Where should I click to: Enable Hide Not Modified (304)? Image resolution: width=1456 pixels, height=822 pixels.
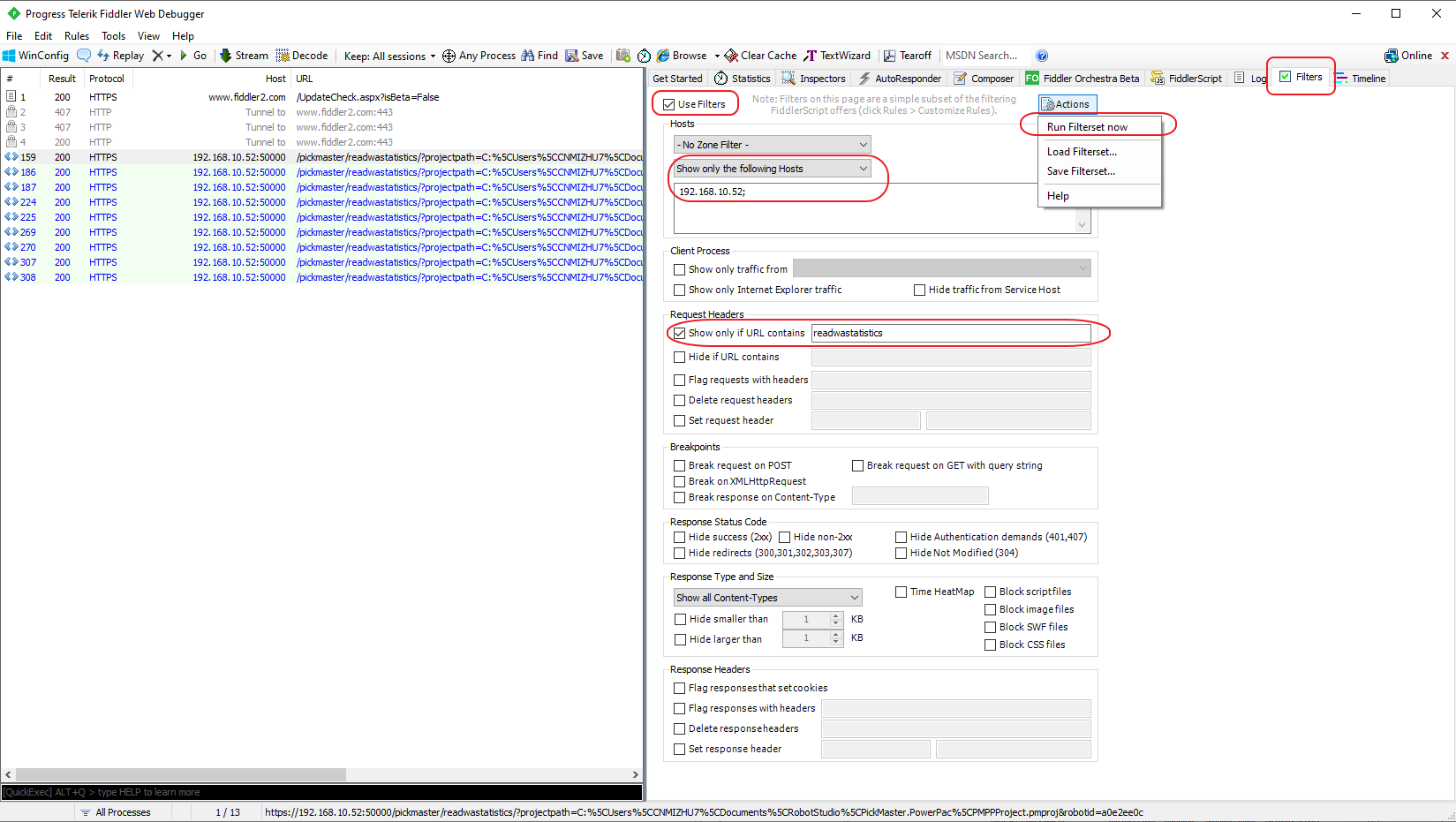point(901,553)
